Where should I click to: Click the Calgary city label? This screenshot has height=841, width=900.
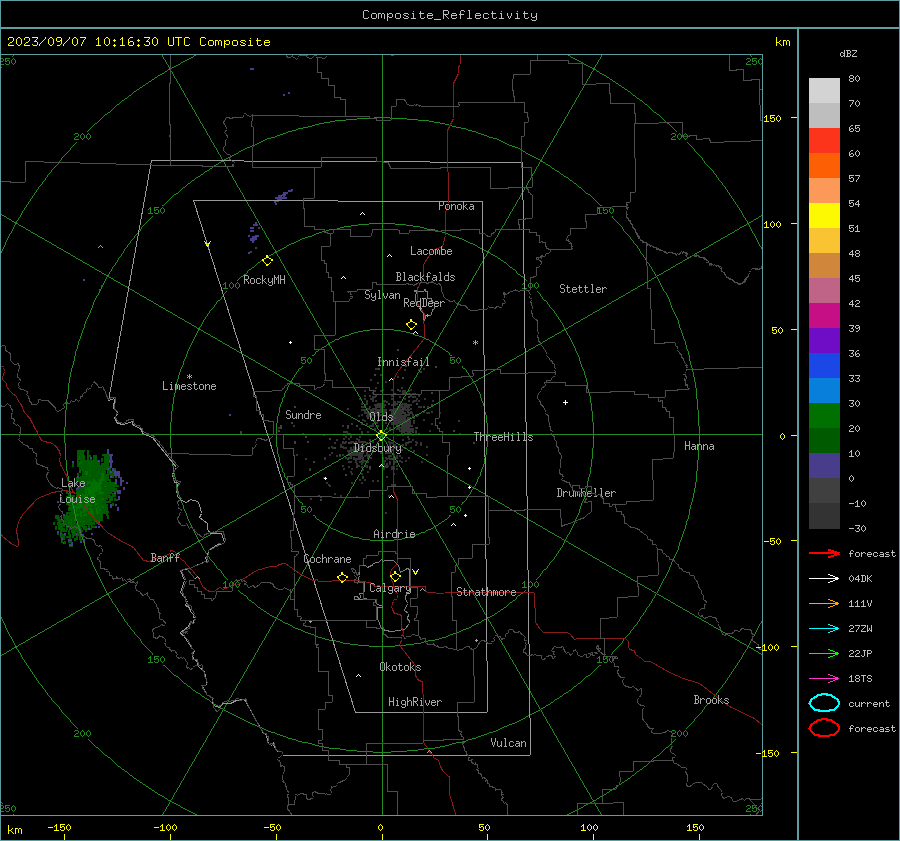390,588
